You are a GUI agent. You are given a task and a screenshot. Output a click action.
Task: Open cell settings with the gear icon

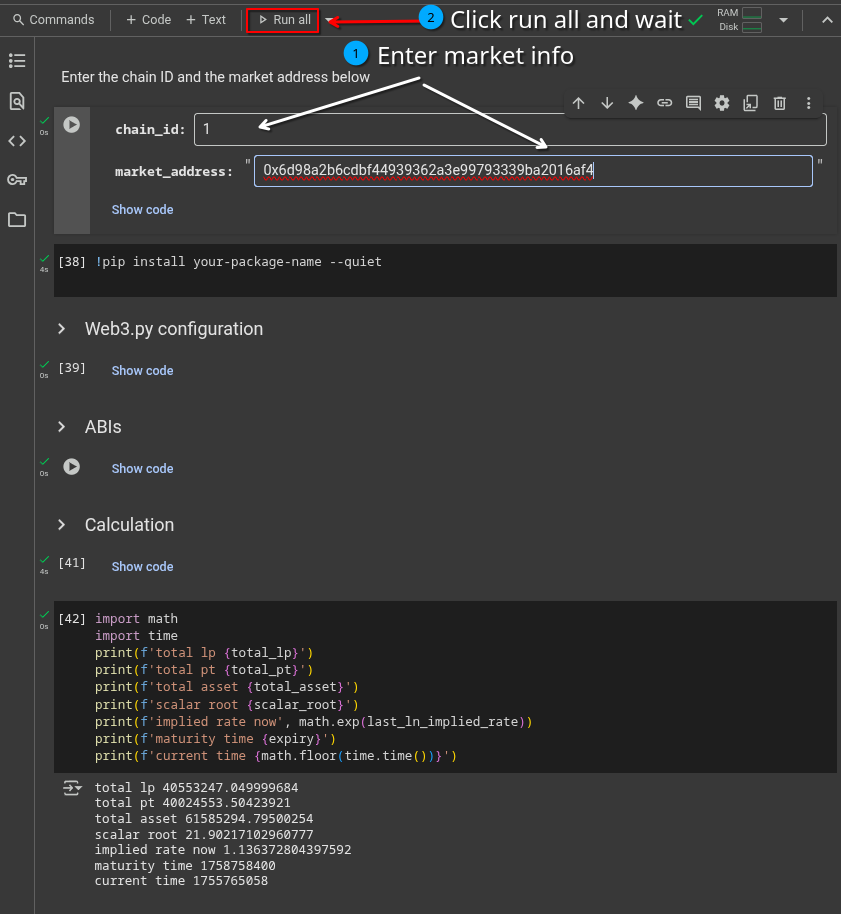click(x=722, y=103)
